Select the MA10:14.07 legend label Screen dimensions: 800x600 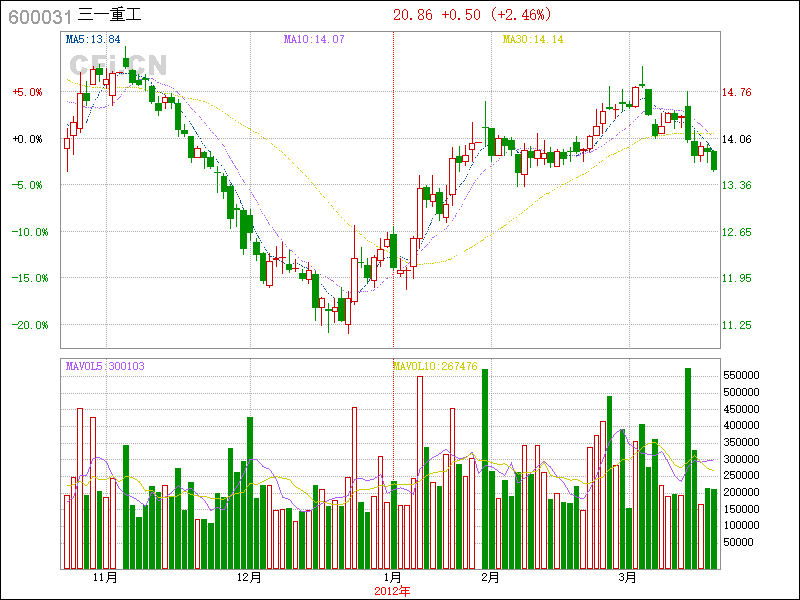click(313, 40)
